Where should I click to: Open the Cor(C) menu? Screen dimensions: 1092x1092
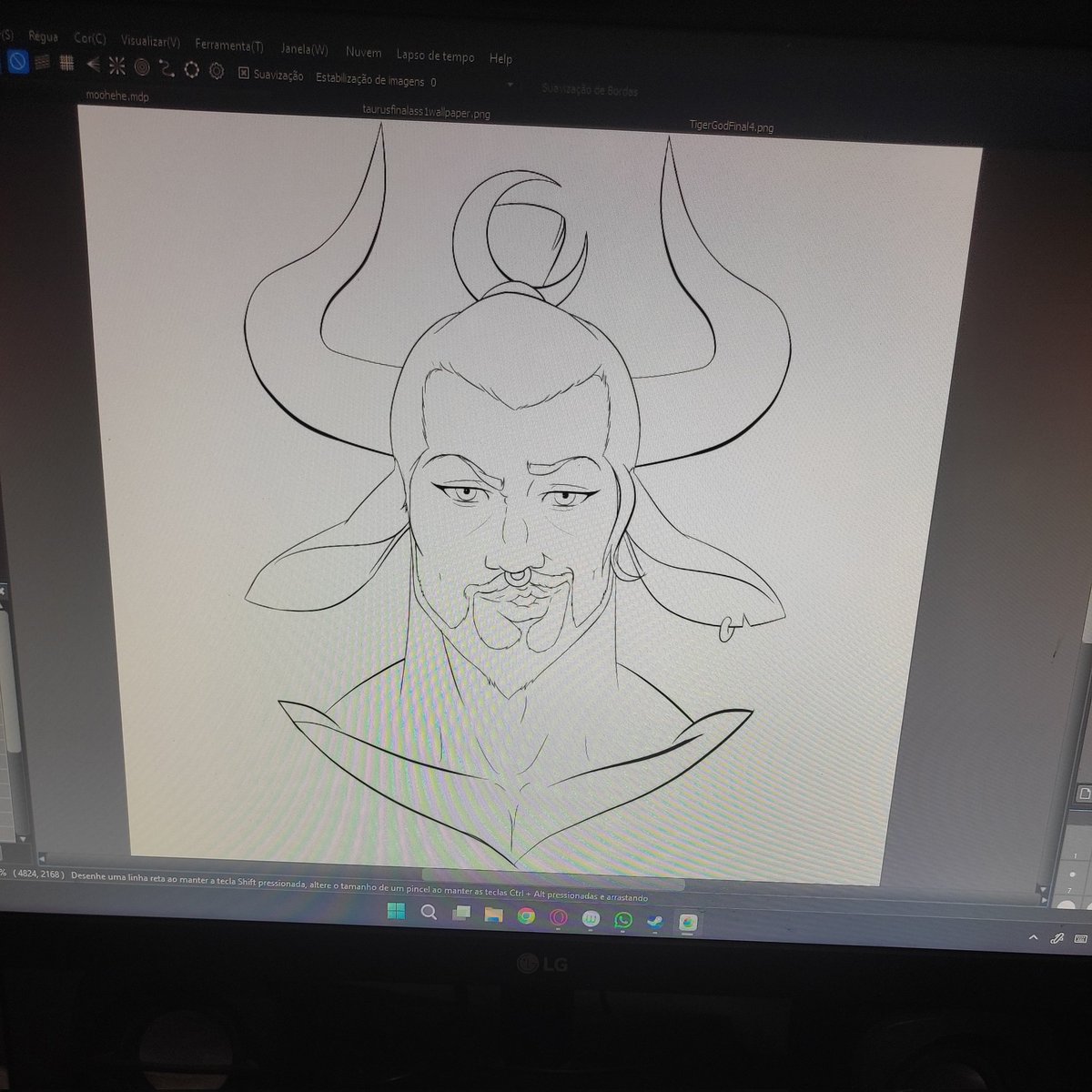[x=90, y=39]
